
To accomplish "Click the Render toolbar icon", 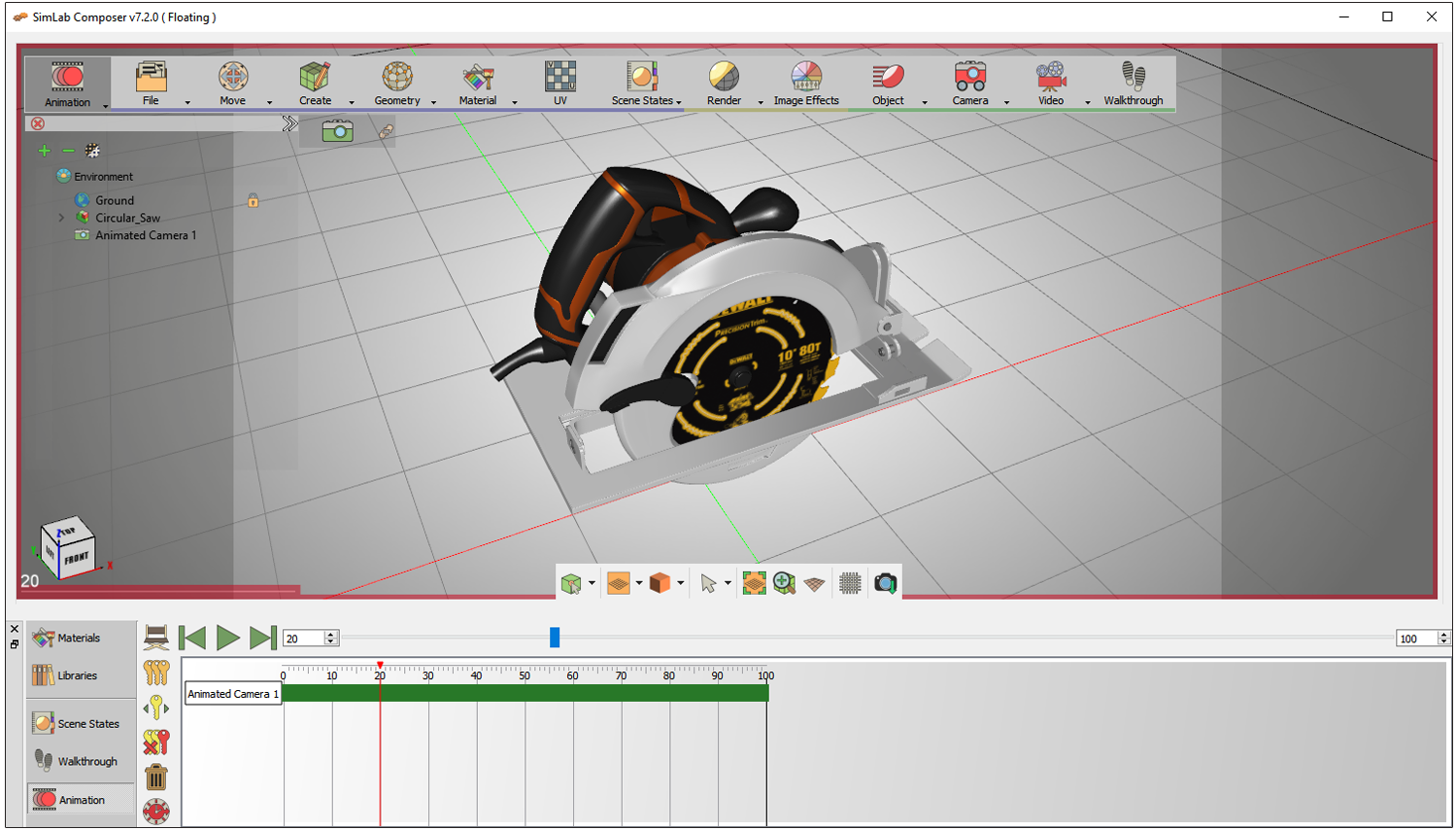I will pos(724,77).
